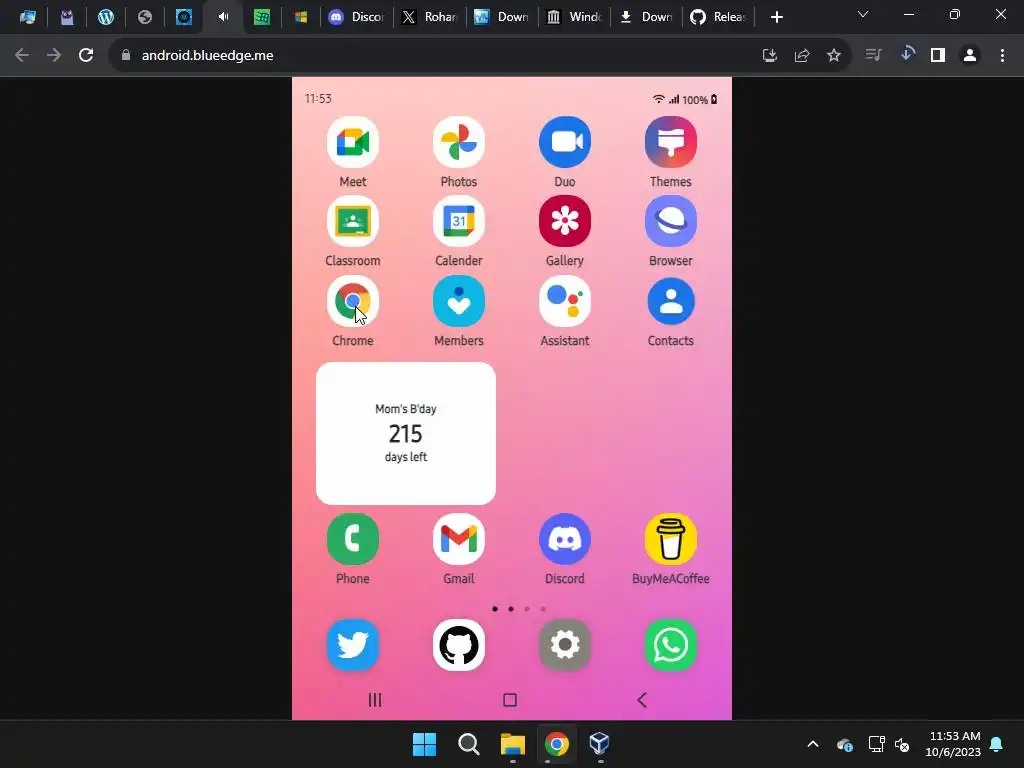1024x768 pixels.
Task: Open Windows Search from taskbar
Action: click(x=468, y=744)
